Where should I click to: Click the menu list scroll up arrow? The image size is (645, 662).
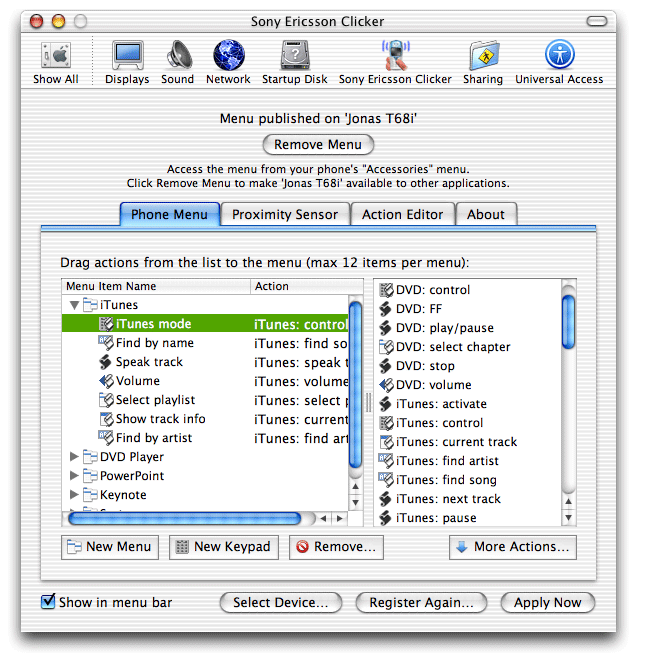(x=356, y=486)
